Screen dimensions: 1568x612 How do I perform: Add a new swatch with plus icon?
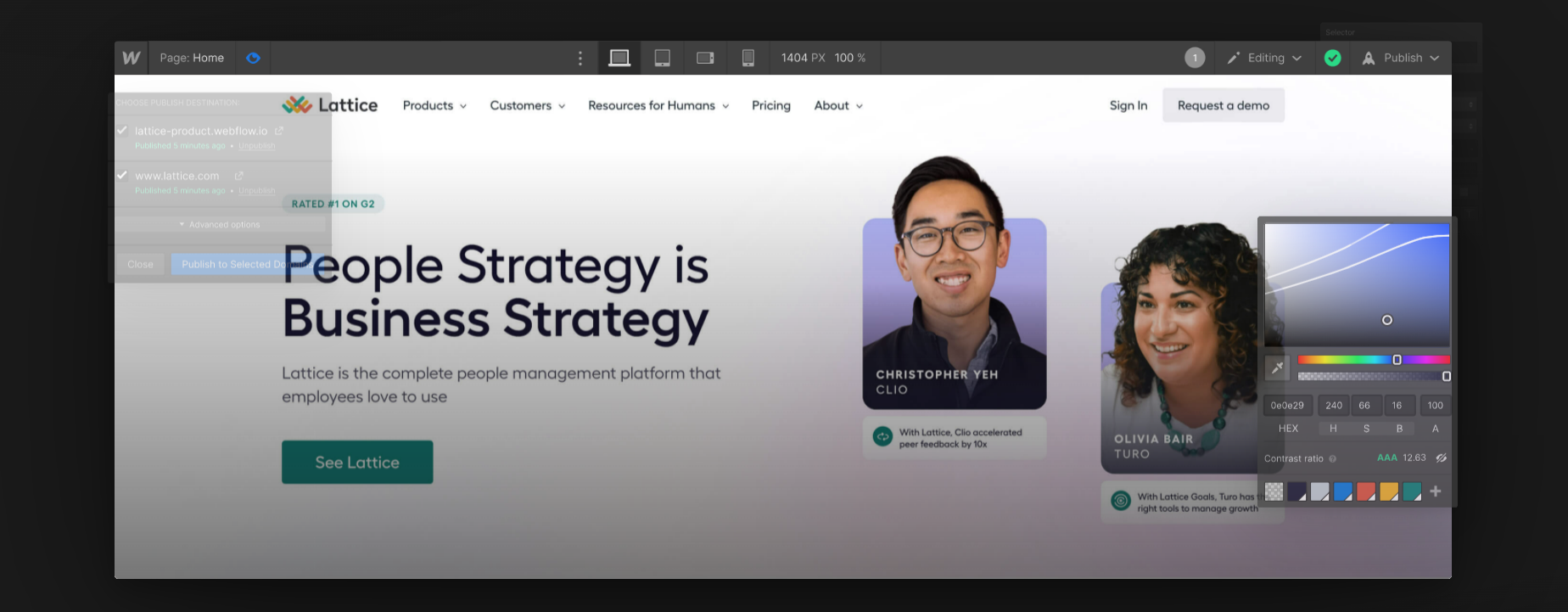(x=1436, y=491)
